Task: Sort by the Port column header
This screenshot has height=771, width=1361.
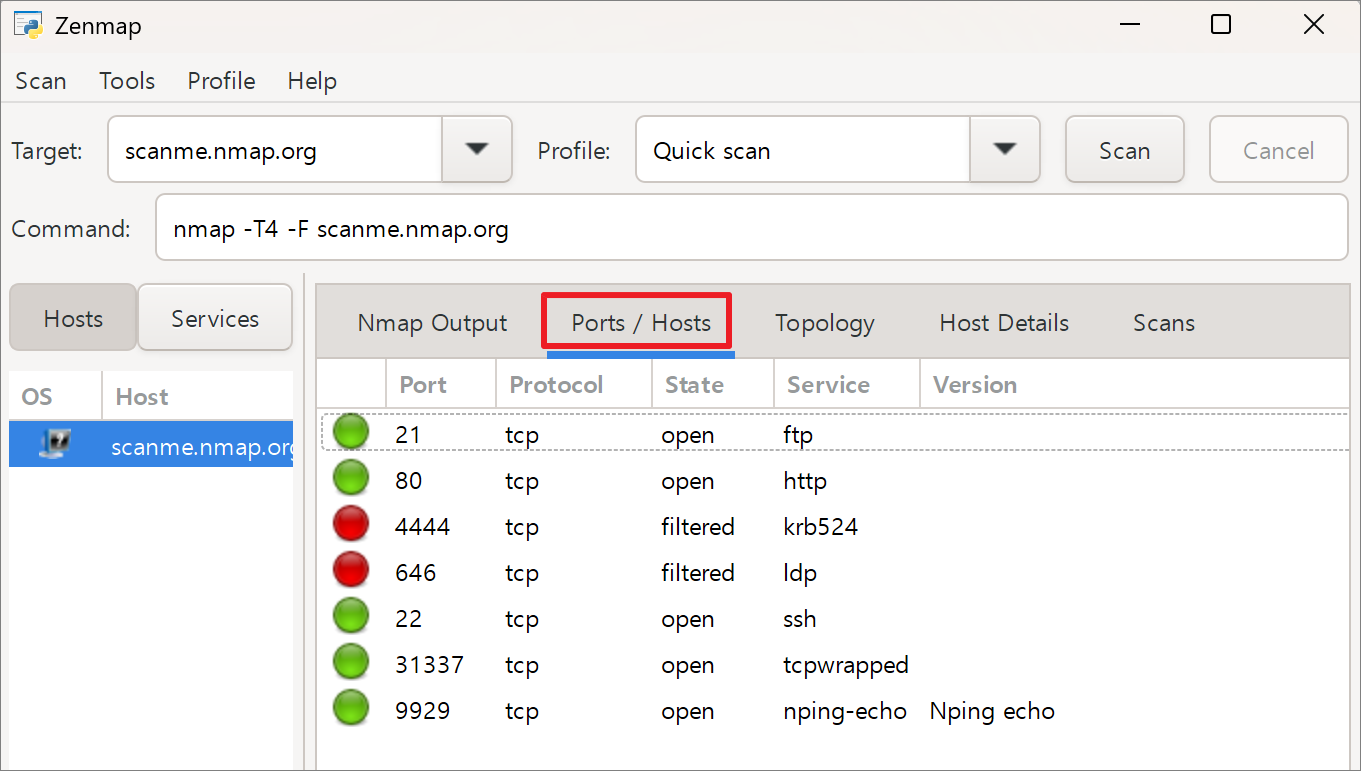Action: pyautogui.click(x=441, y=385)
